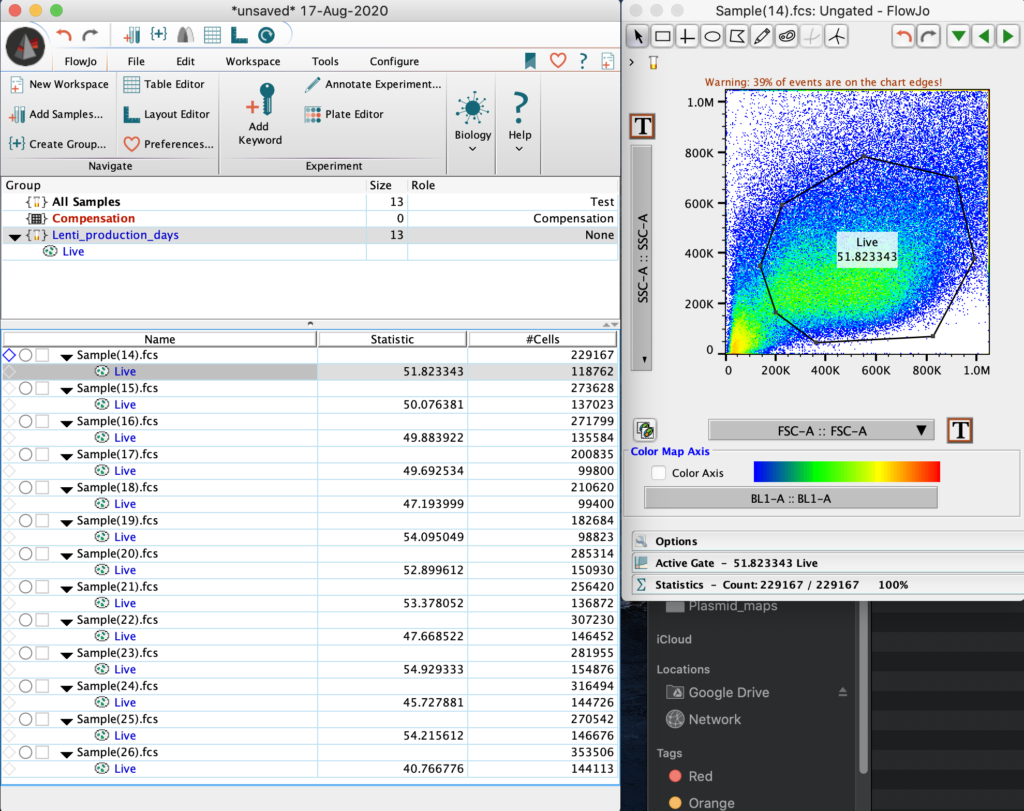Enable the Color Axis checkbox
Image resolution: width=1024 pixels, height=811 pixels.
coord(658,473)
